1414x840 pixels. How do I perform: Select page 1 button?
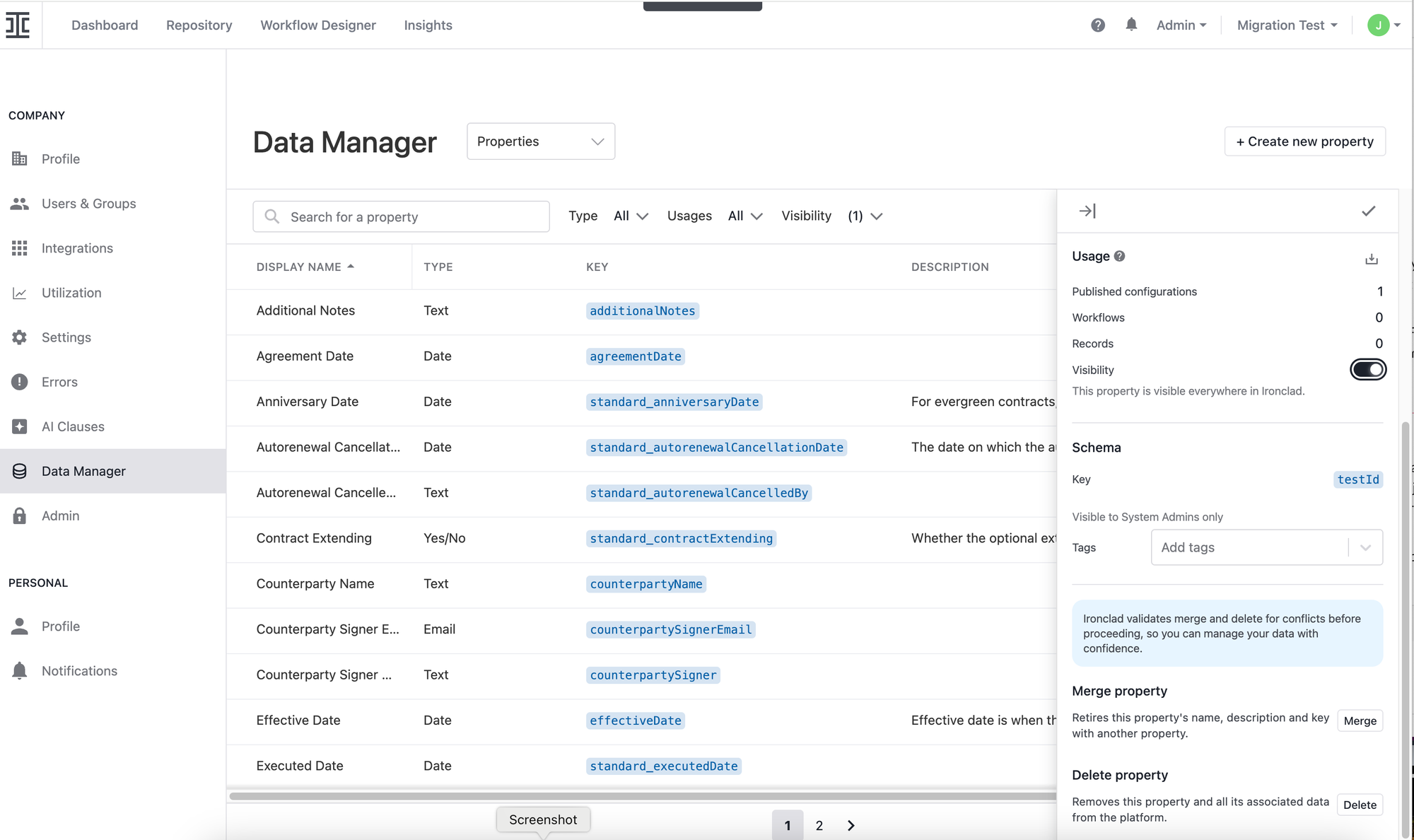pos(788,825)
